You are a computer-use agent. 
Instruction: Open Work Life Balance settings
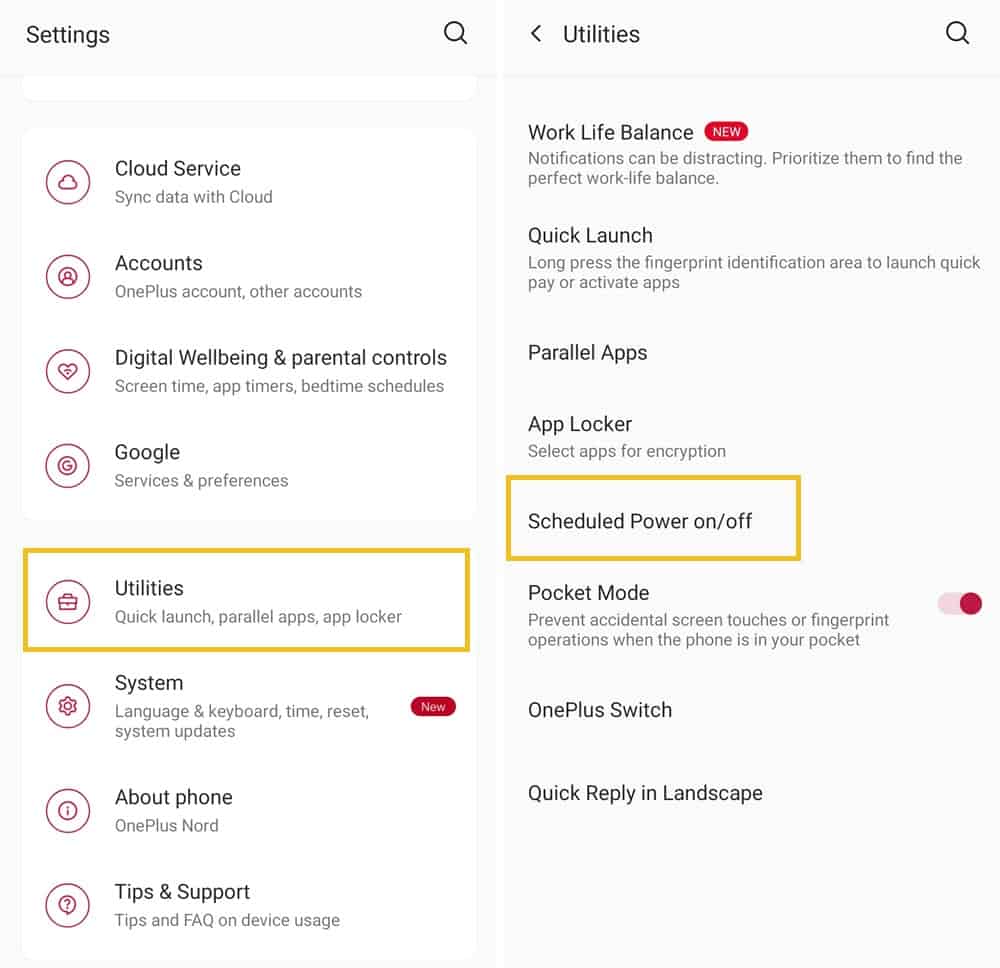click(751, 154)
